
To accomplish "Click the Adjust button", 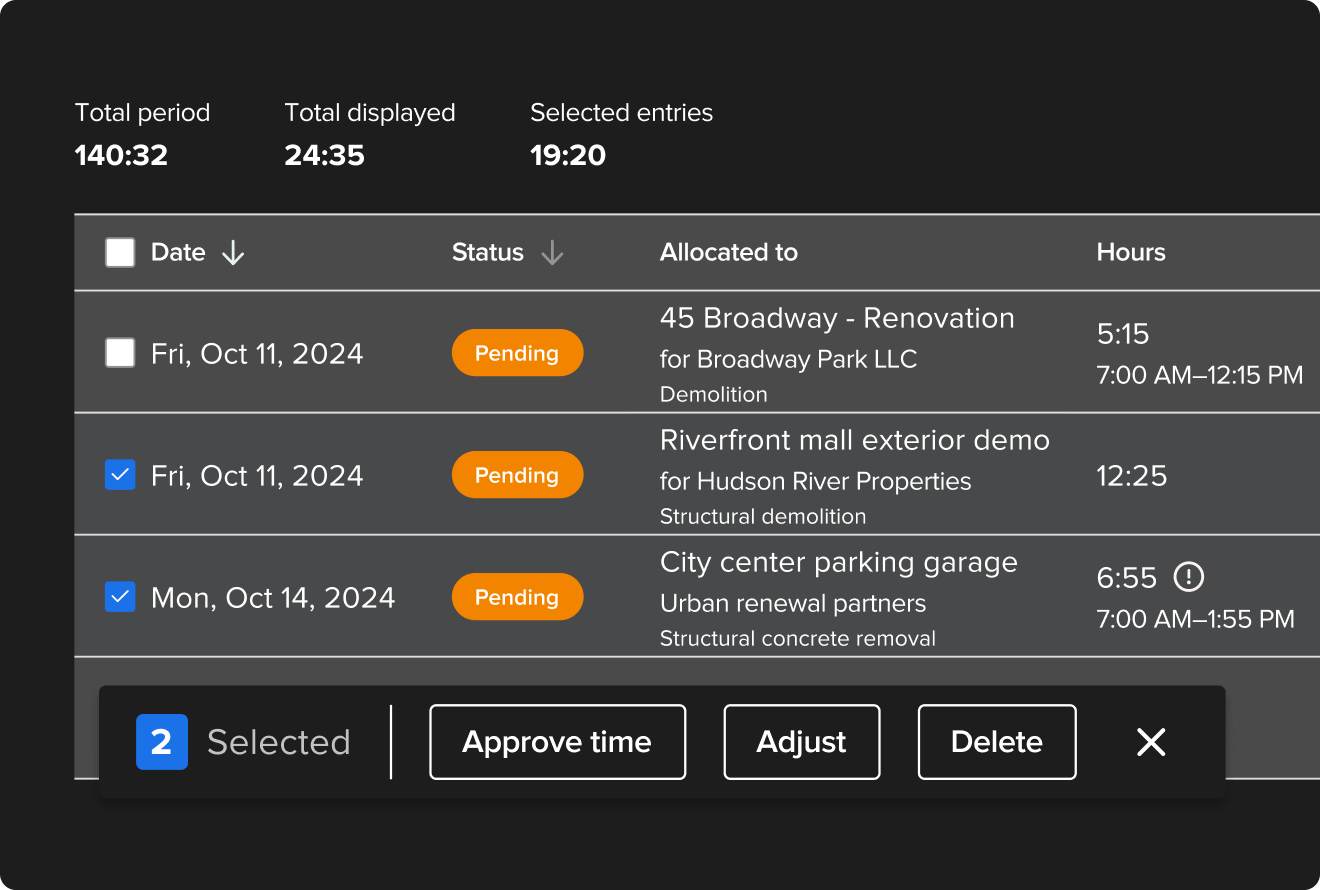I will click(x=801, y=742).
